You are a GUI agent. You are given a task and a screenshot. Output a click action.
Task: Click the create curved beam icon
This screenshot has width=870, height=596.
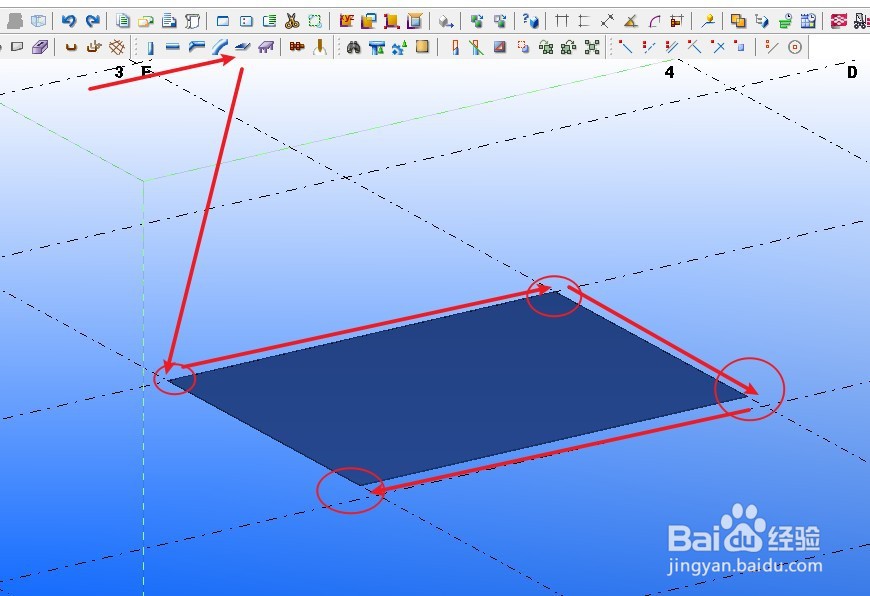tap(219, 47)
